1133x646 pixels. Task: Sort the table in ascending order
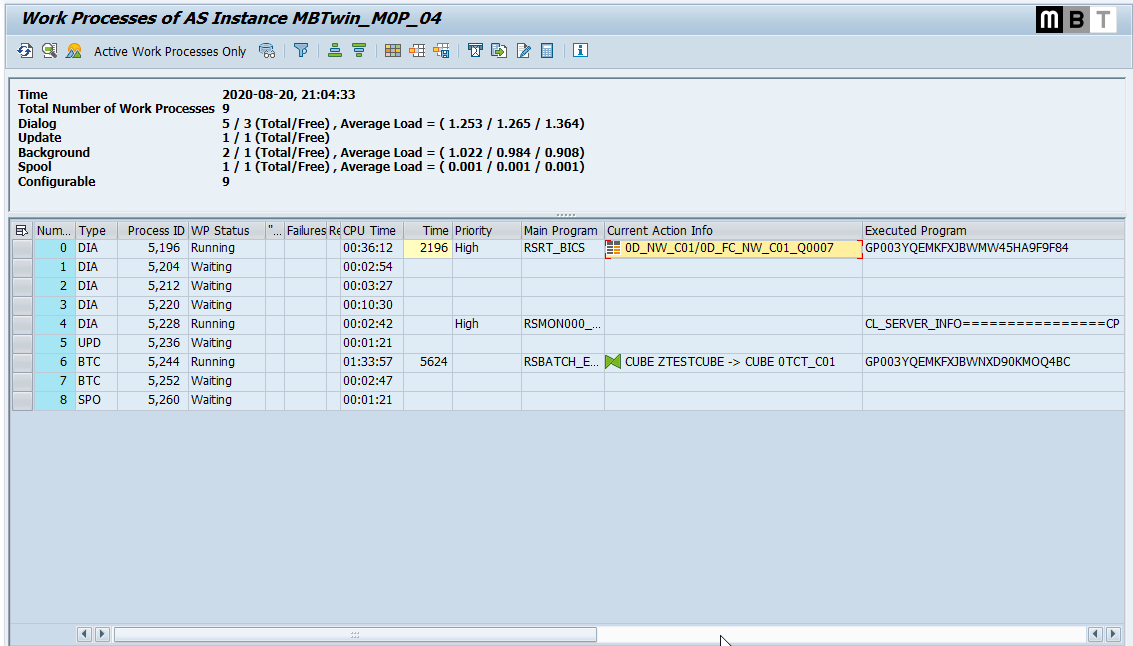pos(334,50)
